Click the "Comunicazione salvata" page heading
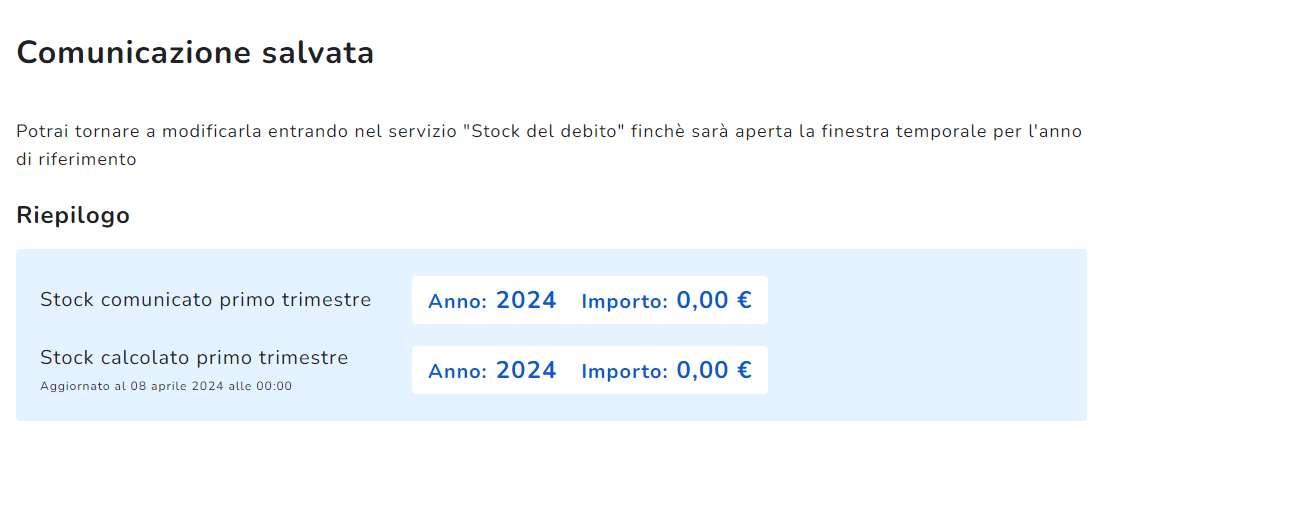This screenshot has width=1302, height=518. pyautogui.click(x=195, y=53)
